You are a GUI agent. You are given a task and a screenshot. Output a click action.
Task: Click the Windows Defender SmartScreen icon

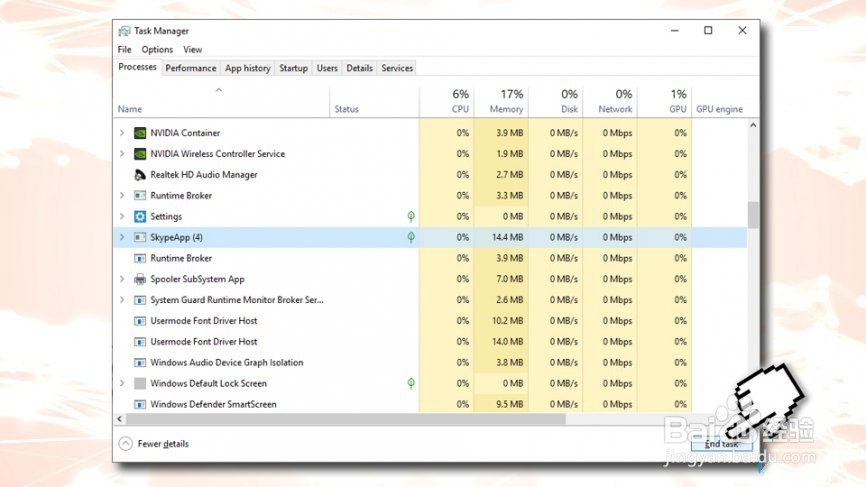[x=140, y=404]
